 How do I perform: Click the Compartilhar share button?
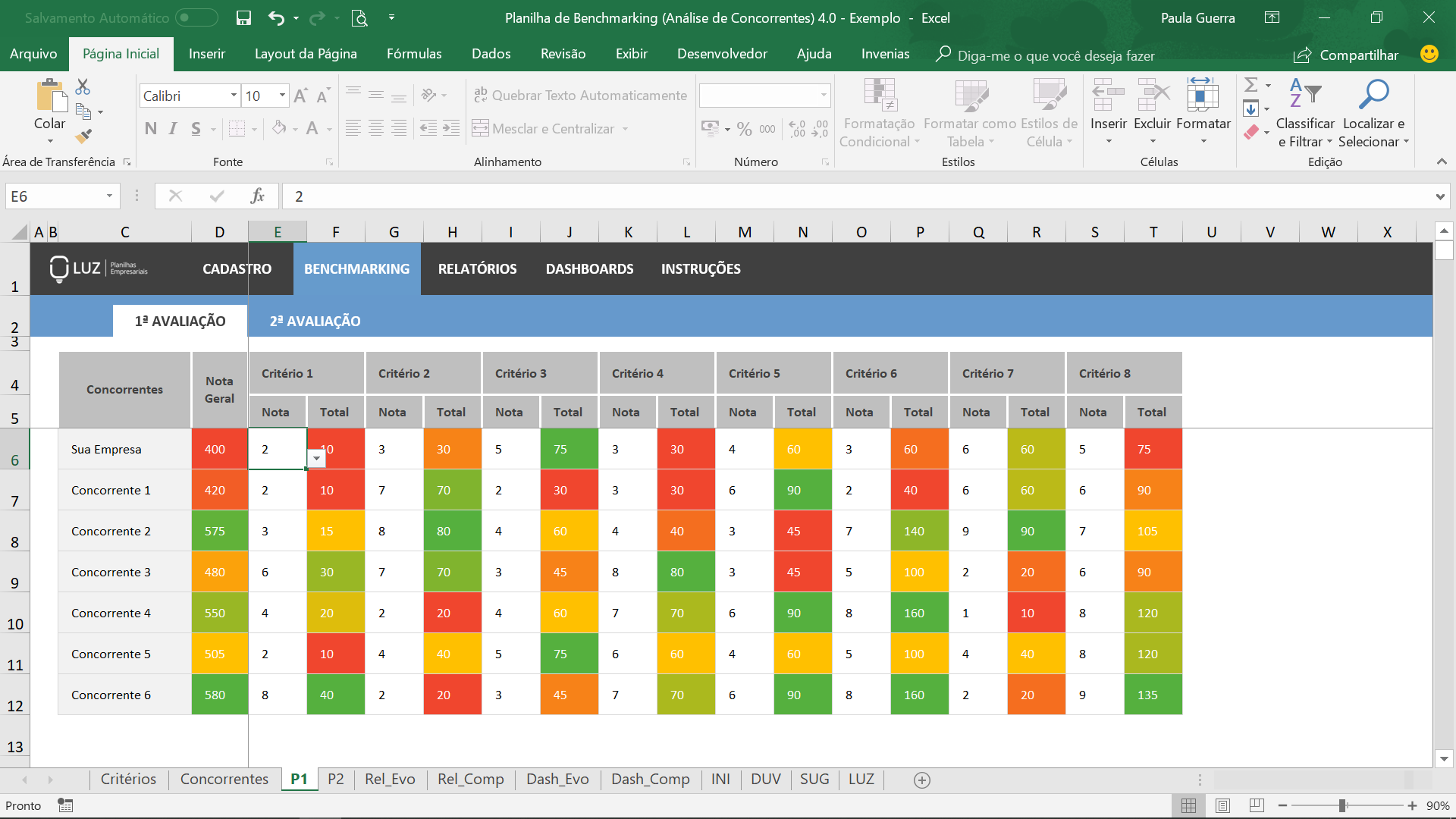point(1346,55)
